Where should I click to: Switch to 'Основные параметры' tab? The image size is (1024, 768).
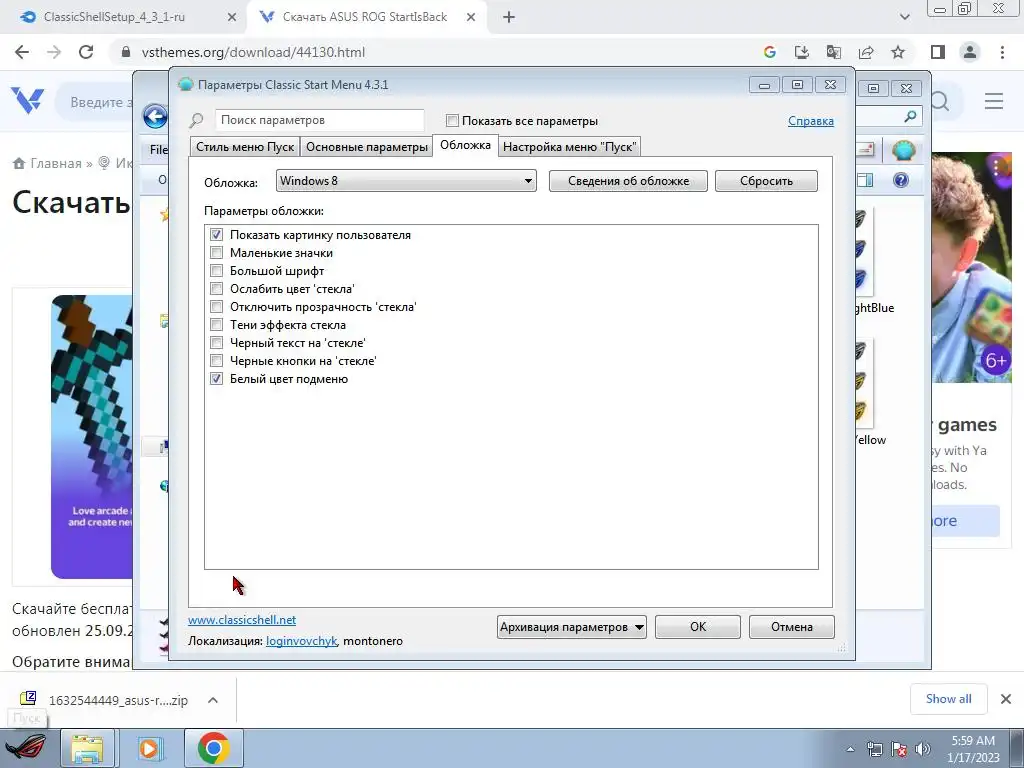coord(367,147)
